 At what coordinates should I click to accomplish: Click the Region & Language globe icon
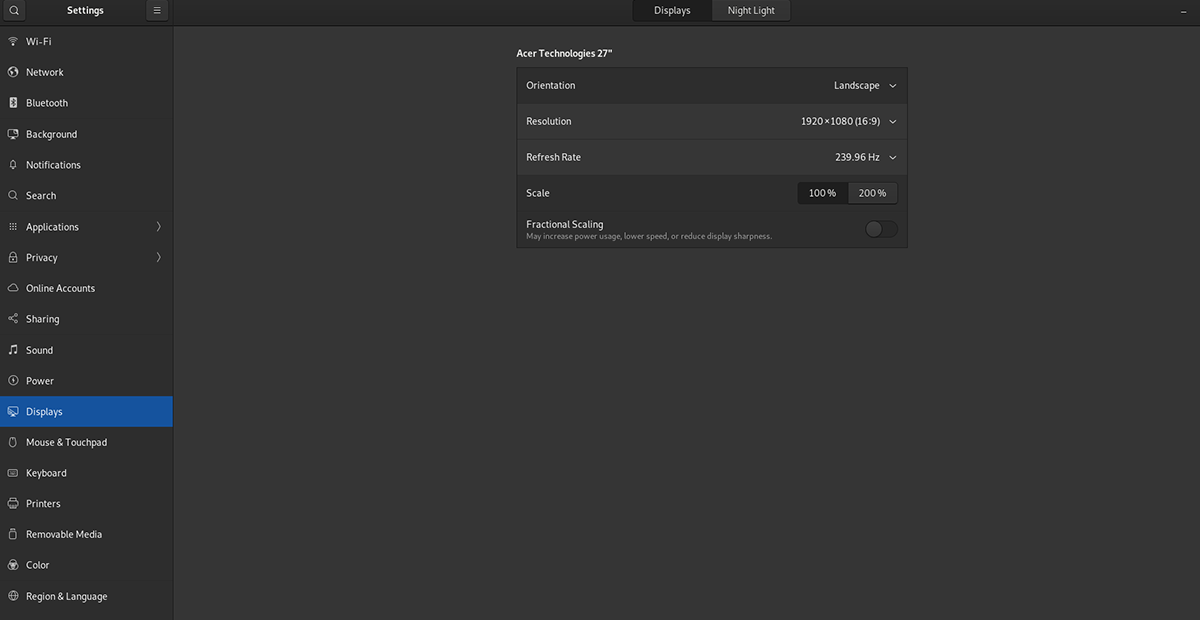[13, 596]
